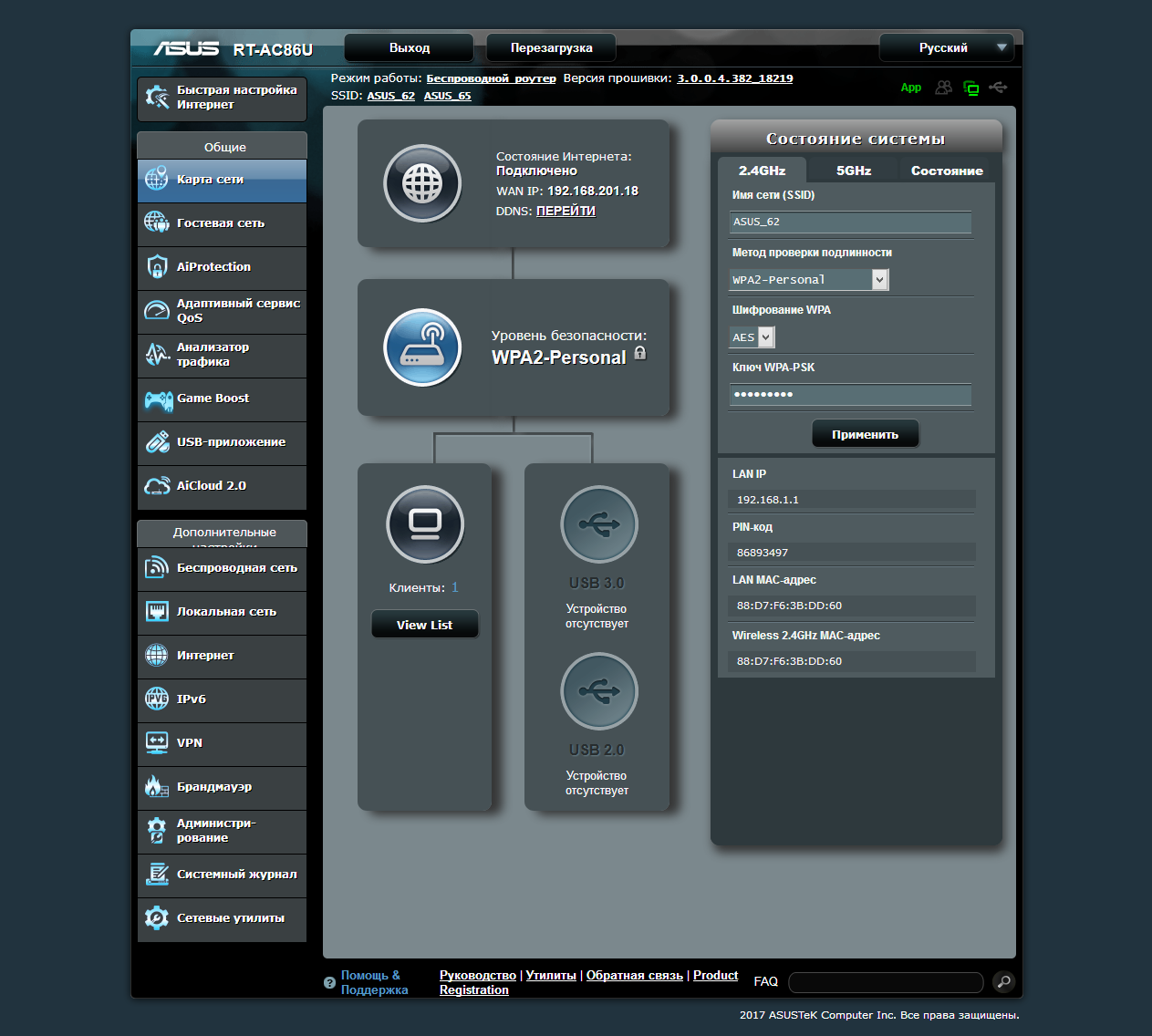Open the Сетевые утилиты tools icon
The height and width of the screenshot is (1036, 1152).
pyautogui.click(x=157, y=917)
